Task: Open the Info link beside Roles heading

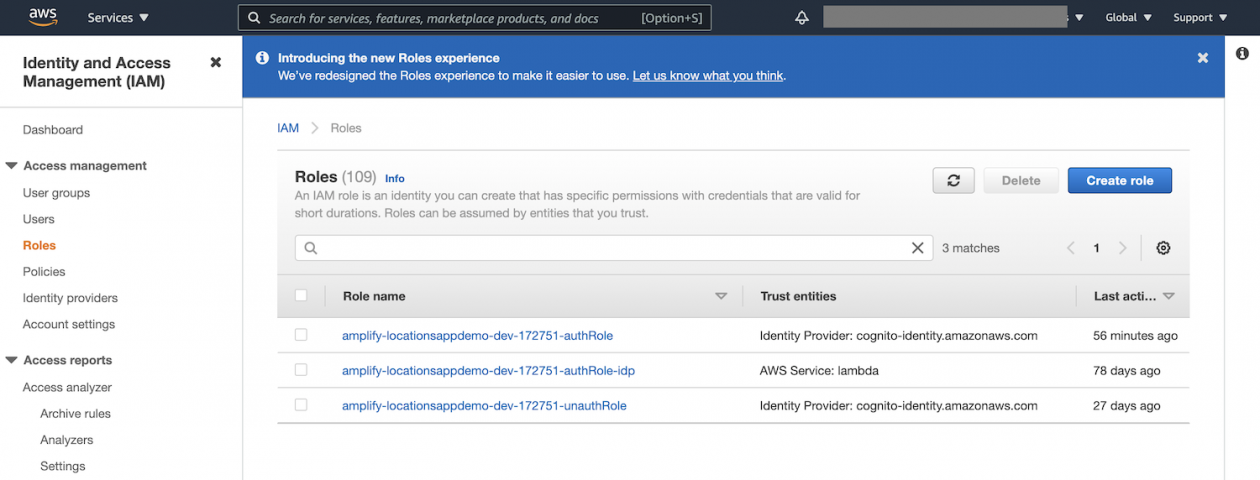Action: click(x=394, y=178)
